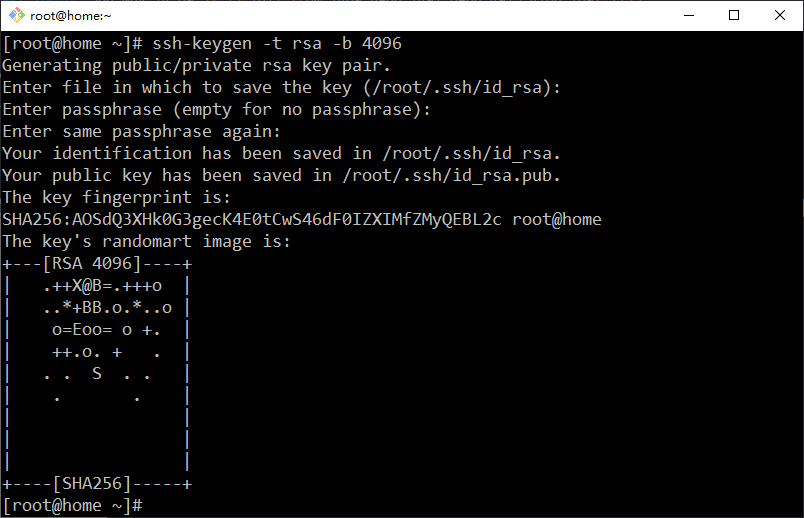Maximize the terminal window
The height and width of the screenshot is (518, 804).
[x=735, y=15]
